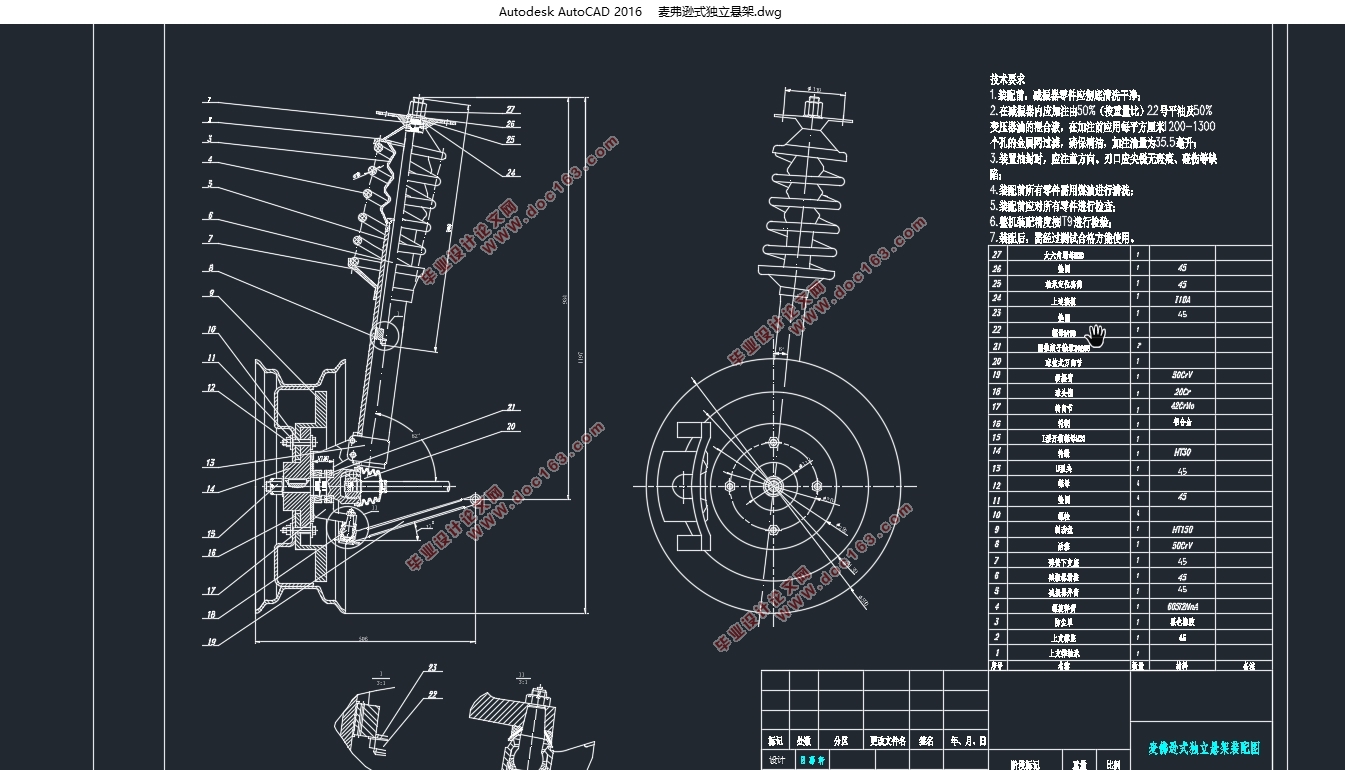Image resolution: width=1345 pixels, height=770 pixels.
Task: Select callout number 19 at the bottom left
Action: 211,642
